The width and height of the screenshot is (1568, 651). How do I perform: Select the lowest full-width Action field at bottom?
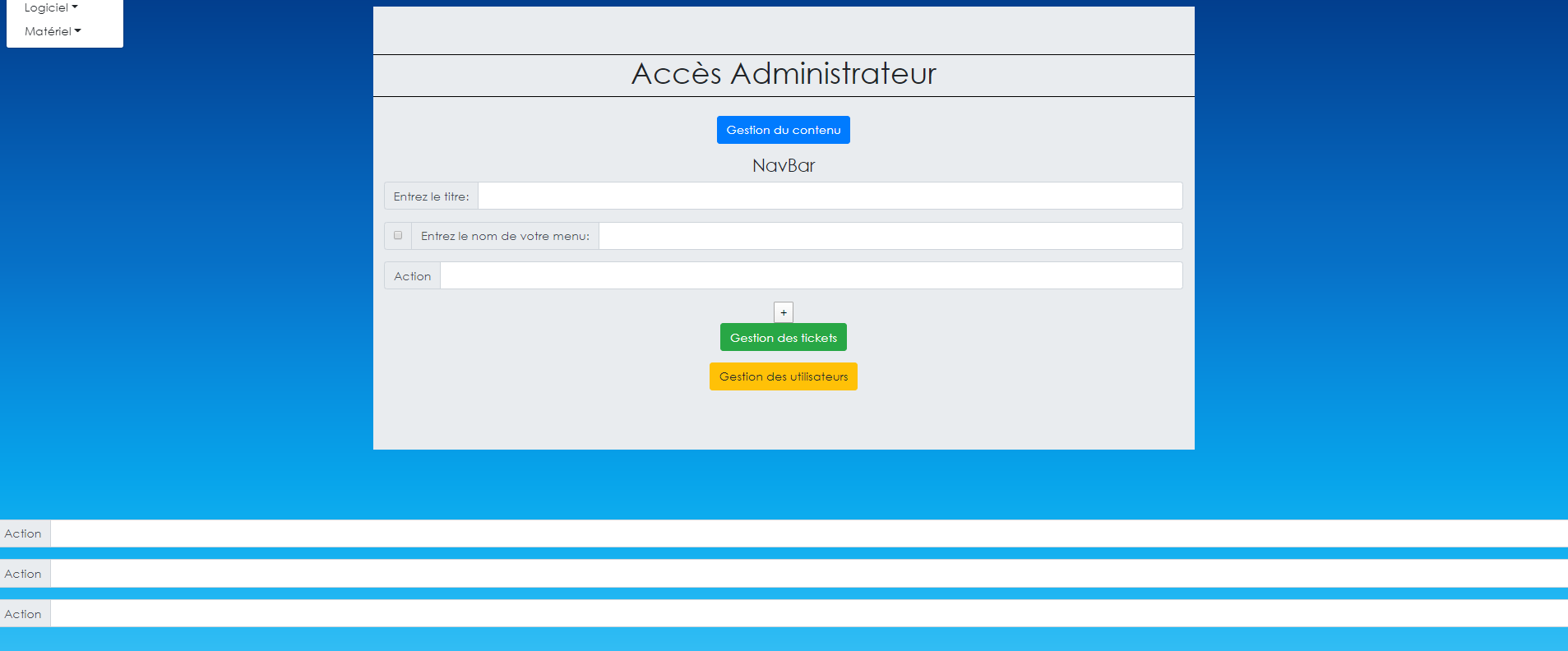pyautogui.click(x=808, y=614)
